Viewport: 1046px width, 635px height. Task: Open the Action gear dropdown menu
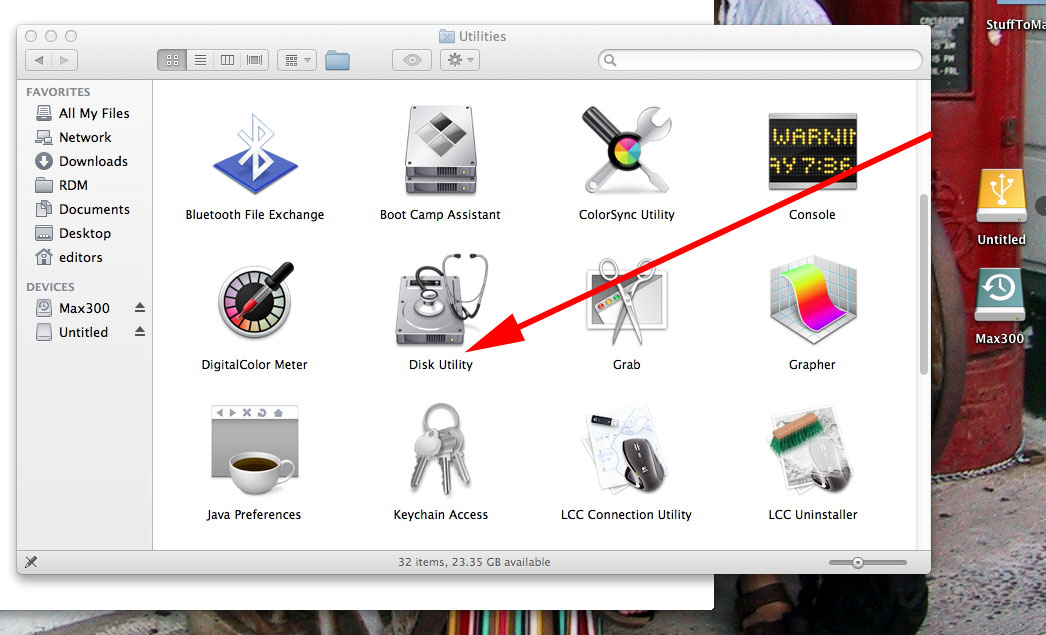460,60
